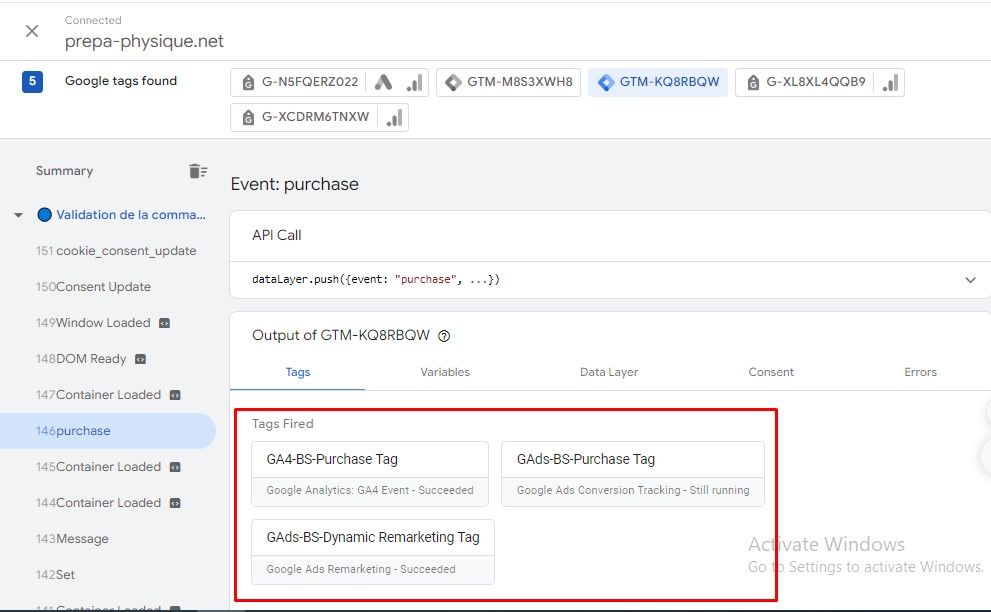Click the Analytics bars icon in the G-XCDRM6TNXW chip

[x=394, y=118]
